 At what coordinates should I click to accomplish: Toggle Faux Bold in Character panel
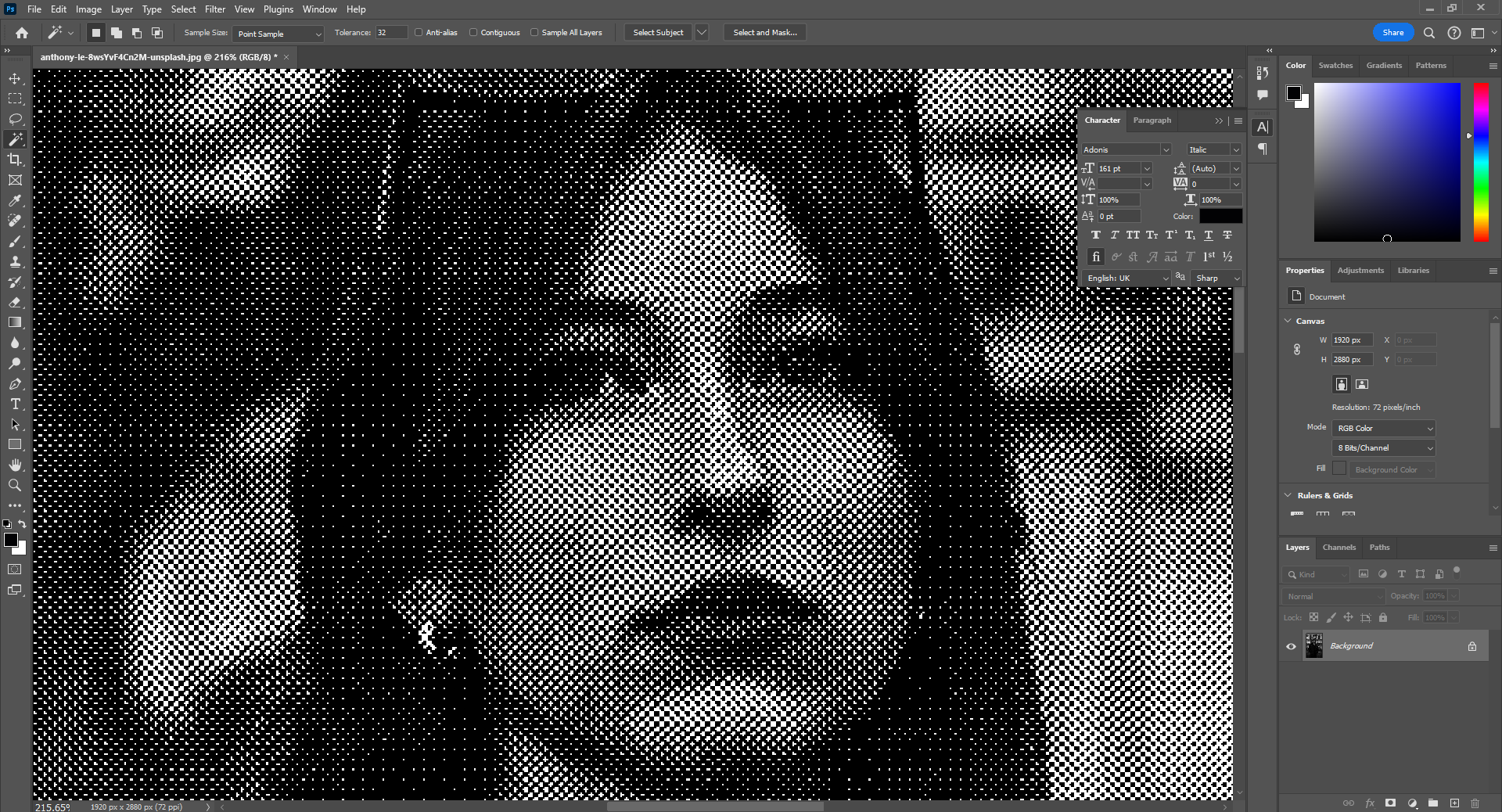(x=1096, y=235)
